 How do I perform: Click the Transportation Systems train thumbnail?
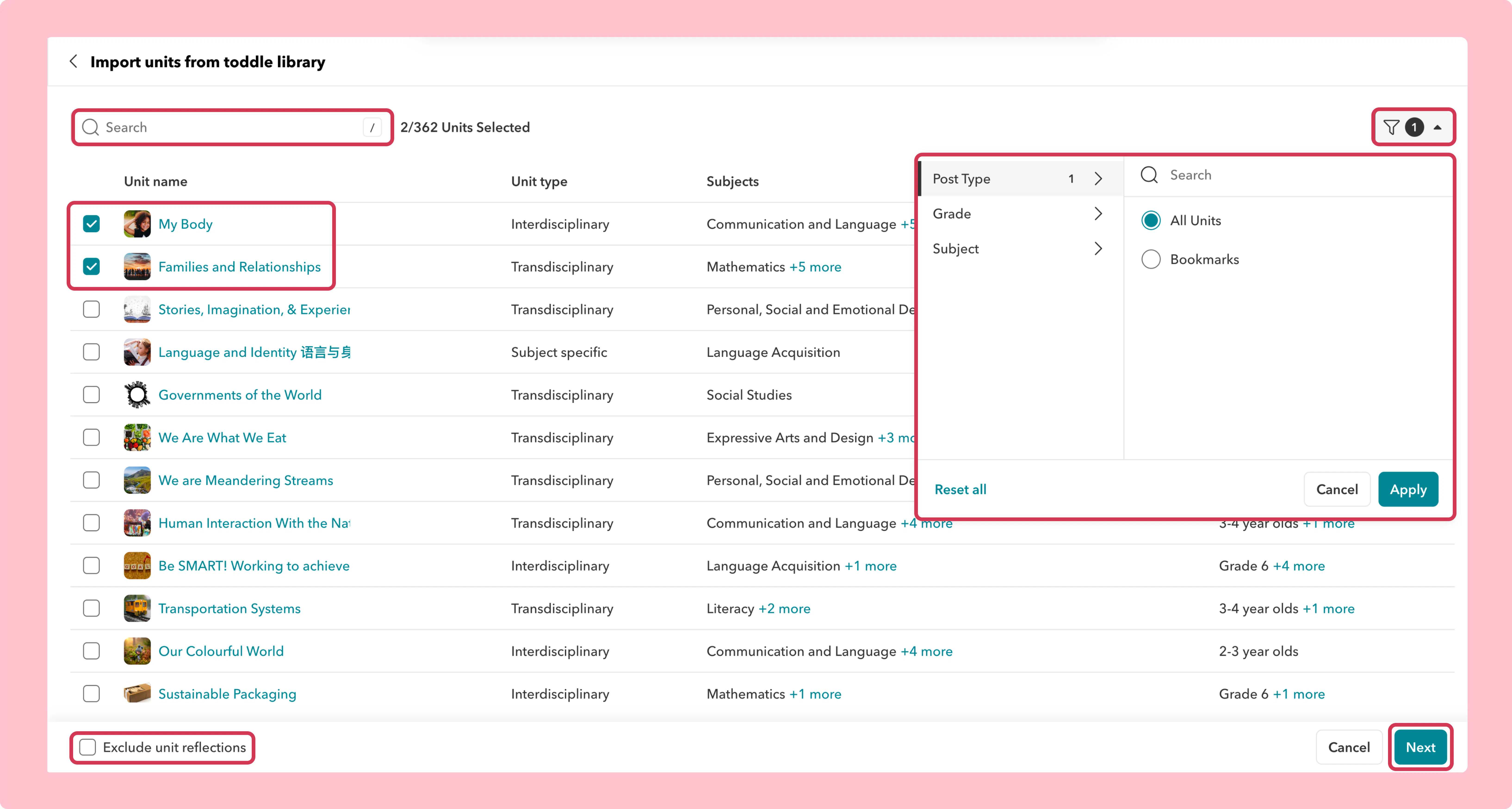[137, 608]
